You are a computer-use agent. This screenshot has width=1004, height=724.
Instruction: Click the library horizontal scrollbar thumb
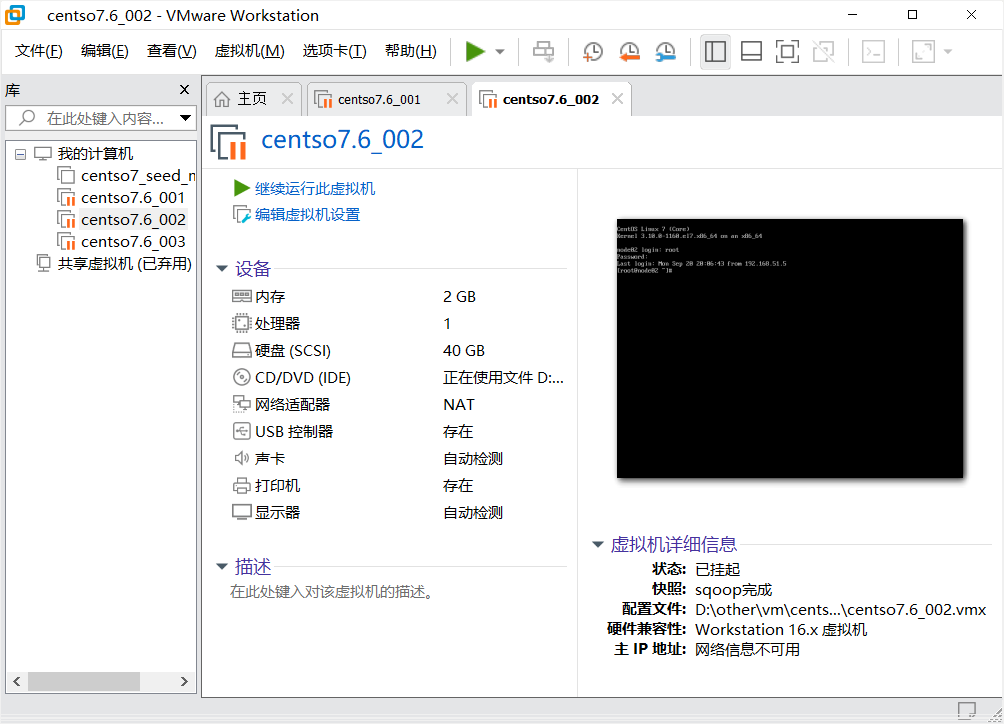(84, 681)
